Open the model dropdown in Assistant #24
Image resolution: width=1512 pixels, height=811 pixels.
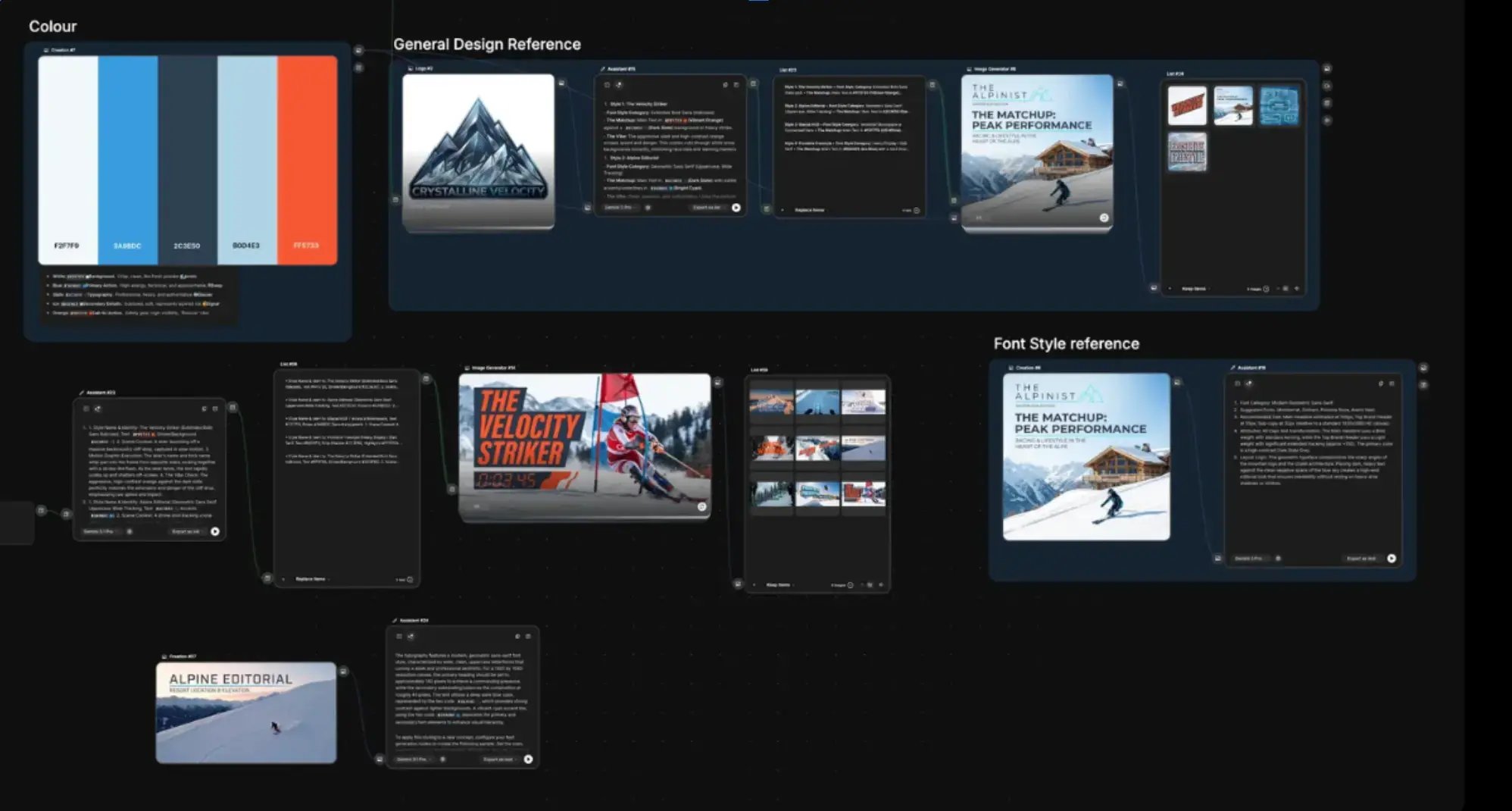(x=414, y=759)
